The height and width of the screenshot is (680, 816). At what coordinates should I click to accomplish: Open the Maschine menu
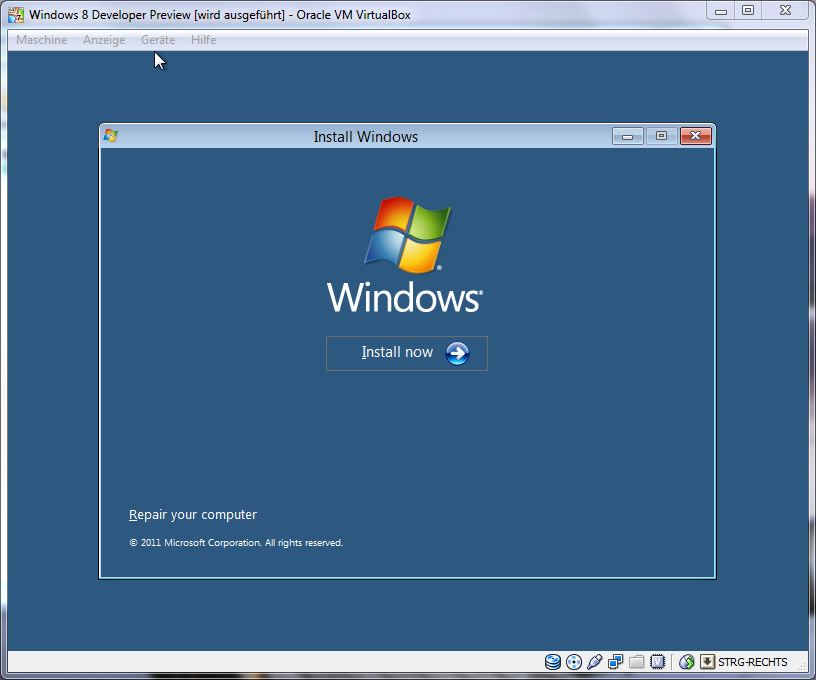click(x=42, y=40)
